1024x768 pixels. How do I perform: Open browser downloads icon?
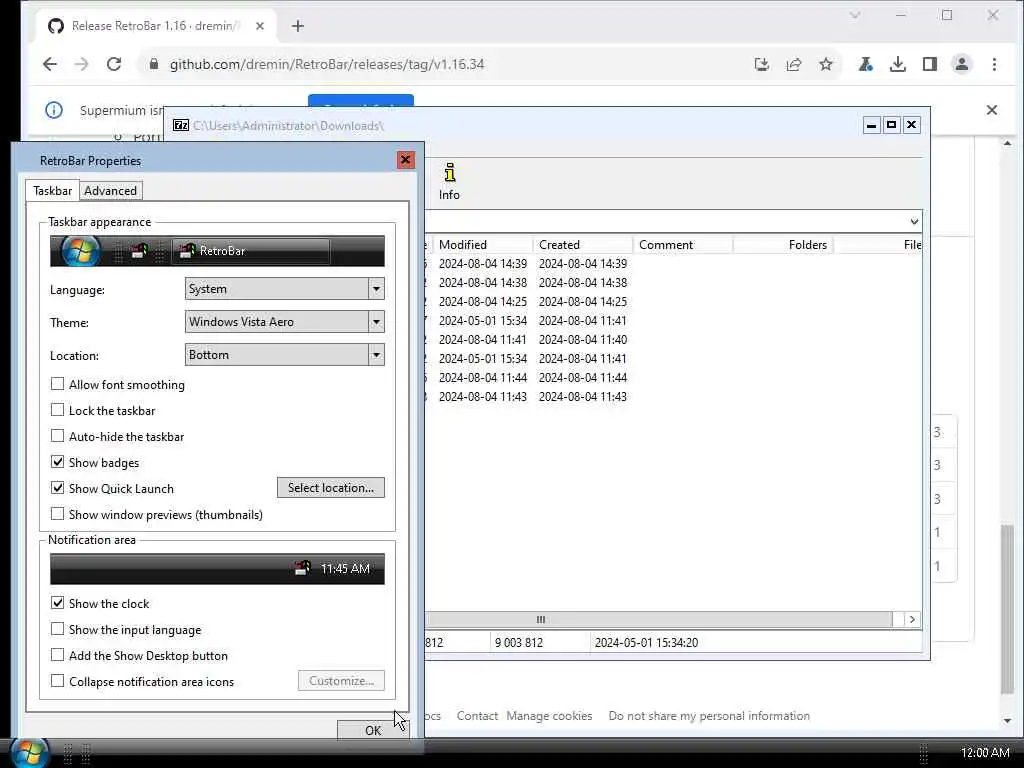click(898, 64)
